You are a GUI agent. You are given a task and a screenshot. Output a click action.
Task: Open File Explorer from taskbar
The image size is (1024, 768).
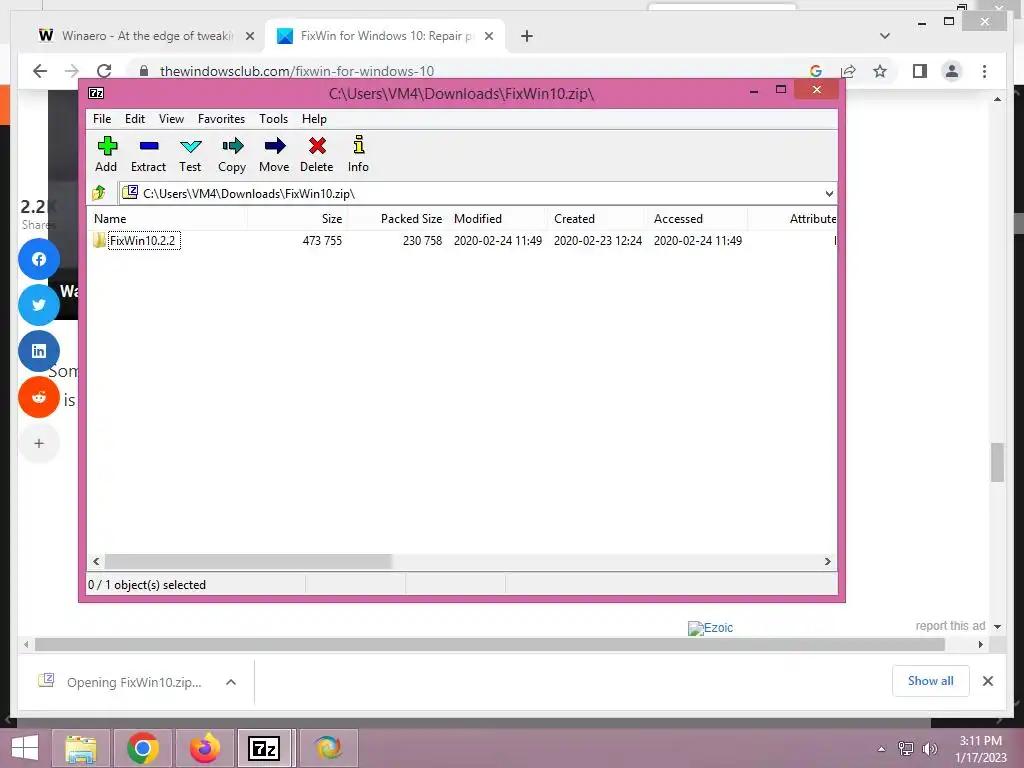tap(81, 748)
